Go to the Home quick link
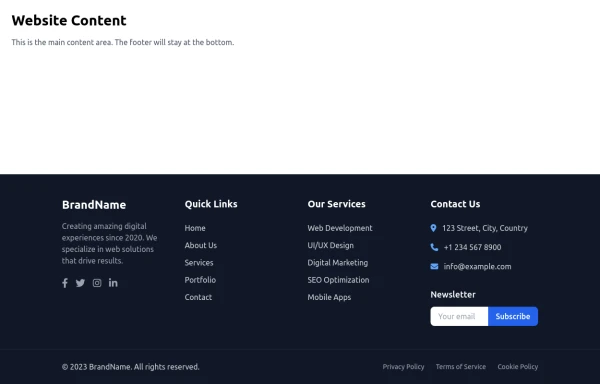Image resolution: width=600 pixels, height=384 pixels. click(x=195, y=228)
